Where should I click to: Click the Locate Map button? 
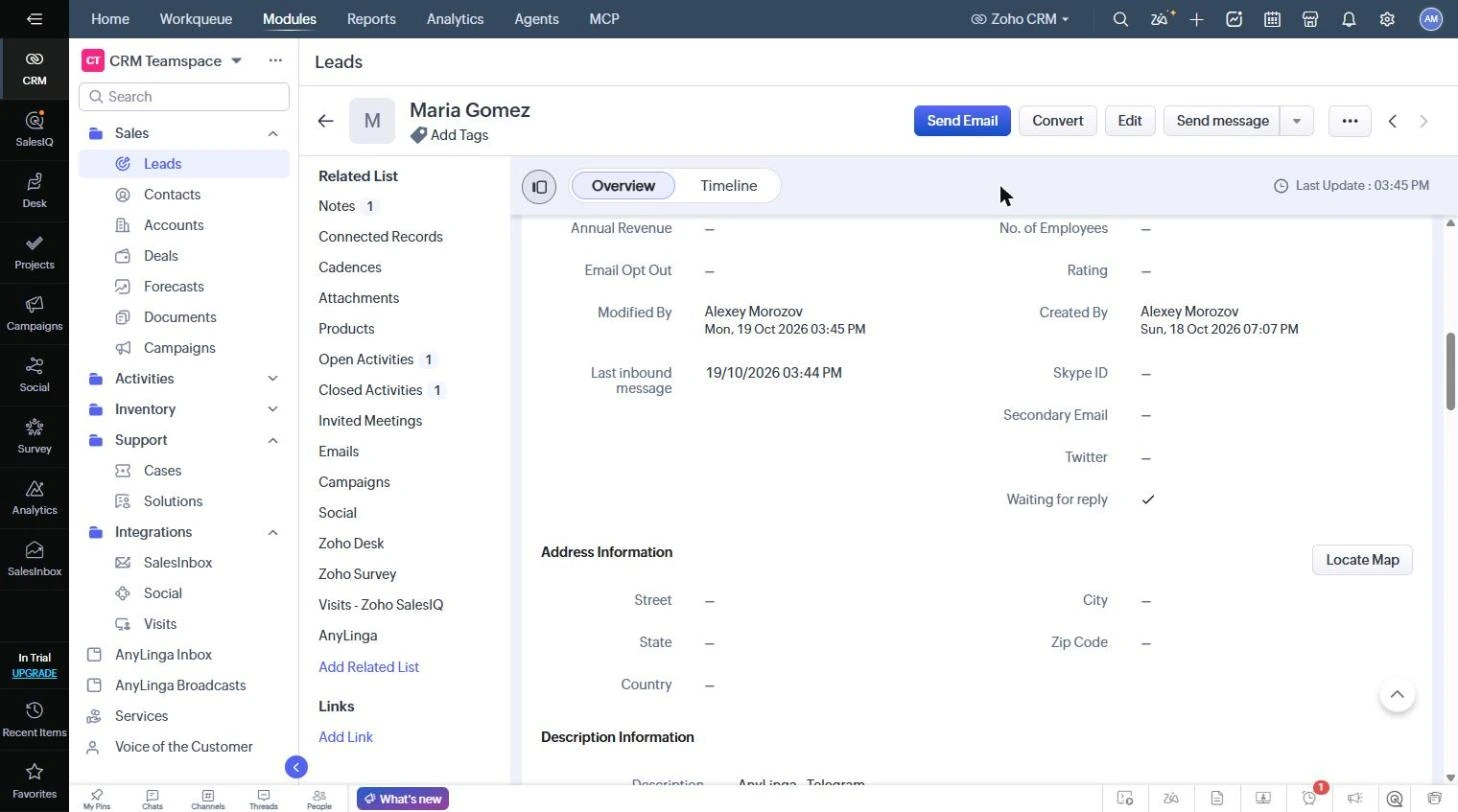(1362, 560)
